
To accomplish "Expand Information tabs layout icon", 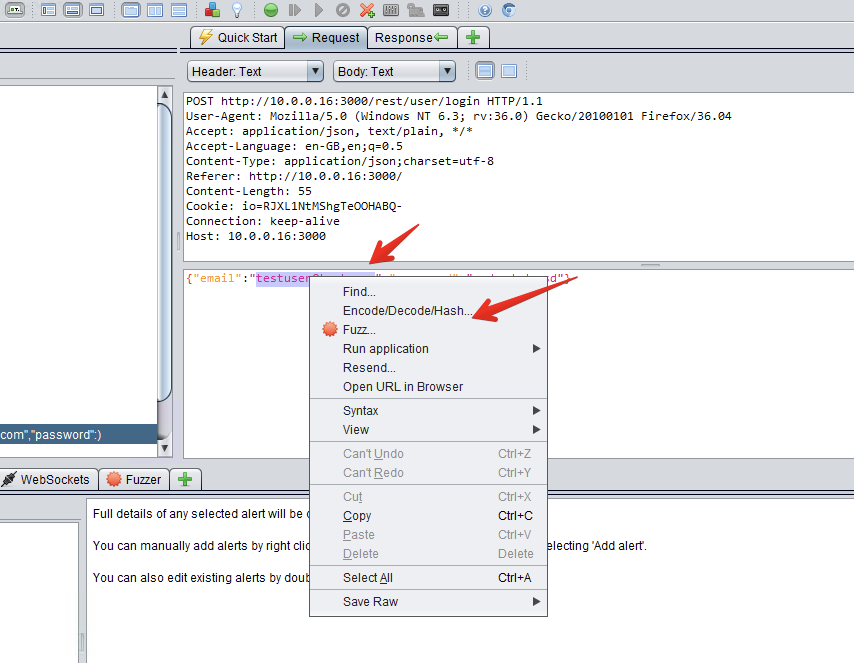I will pyautogui.click(x=72, y=10).
